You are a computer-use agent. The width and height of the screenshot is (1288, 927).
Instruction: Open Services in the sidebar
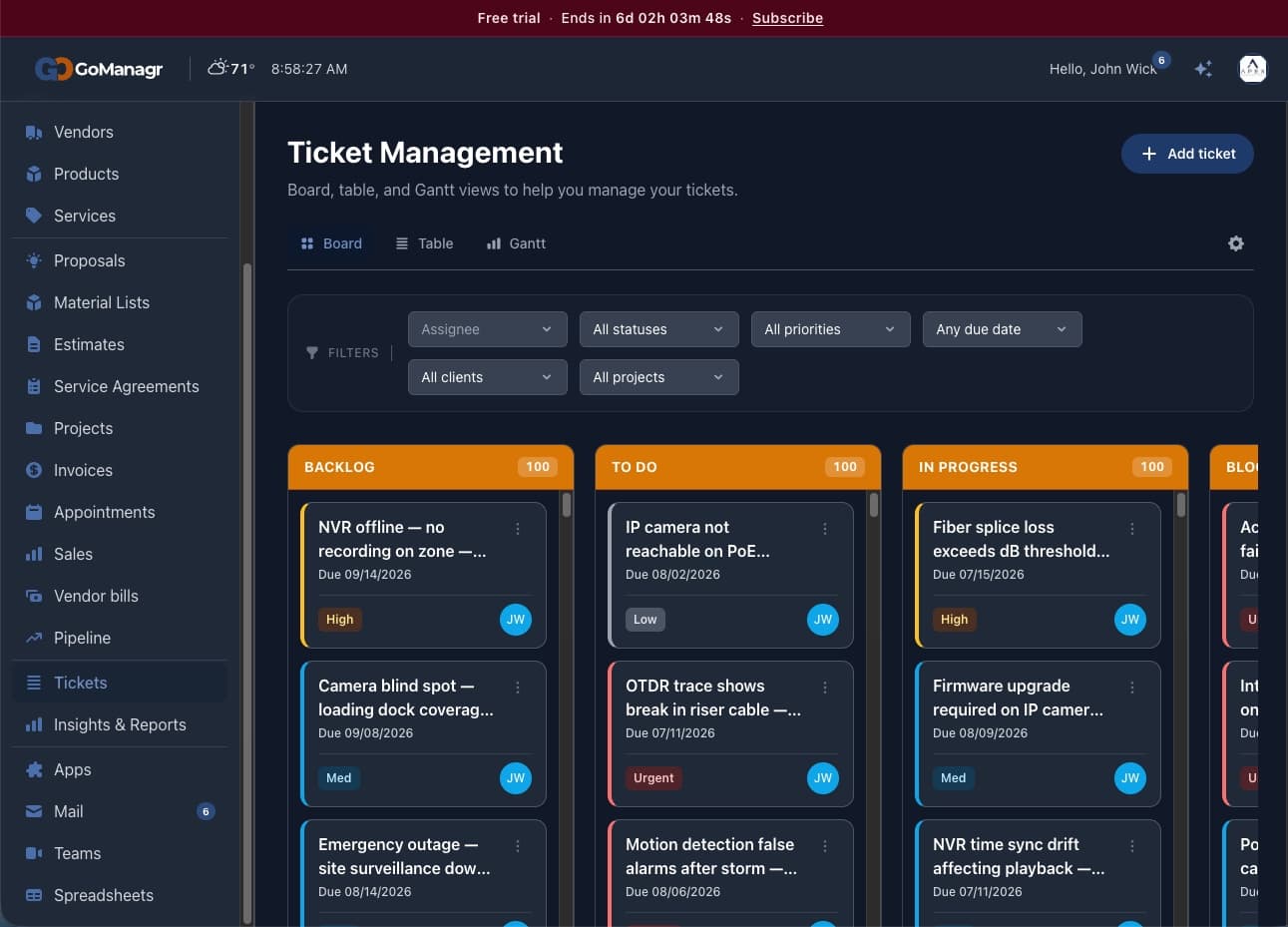[x=120, y=216]
